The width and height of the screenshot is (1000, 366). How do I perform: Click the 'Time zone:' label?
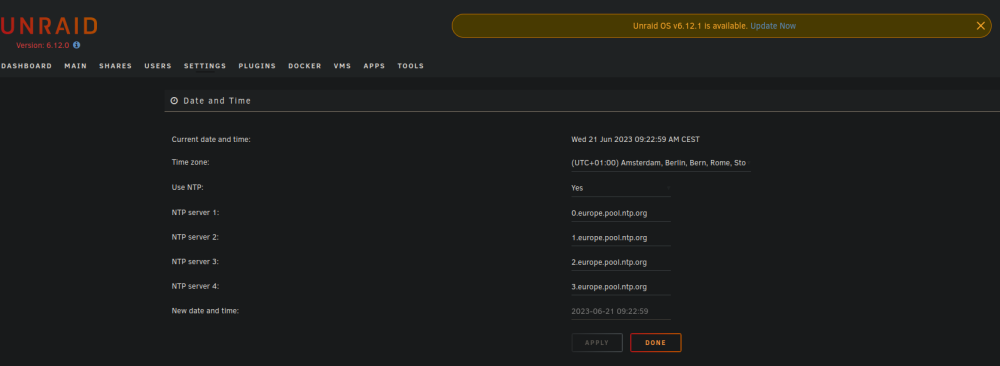pyautogui.click(x=191, y=163)
